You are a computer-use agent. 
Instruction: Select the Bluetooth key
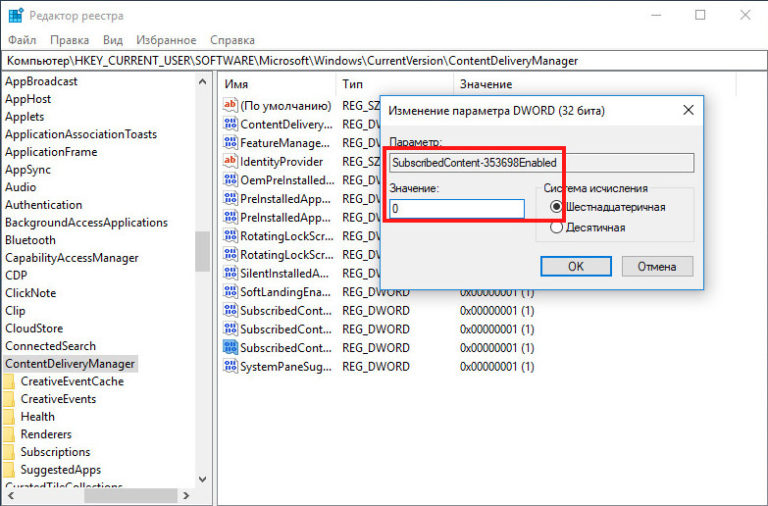pyautogui.click(x=30, y=240)
